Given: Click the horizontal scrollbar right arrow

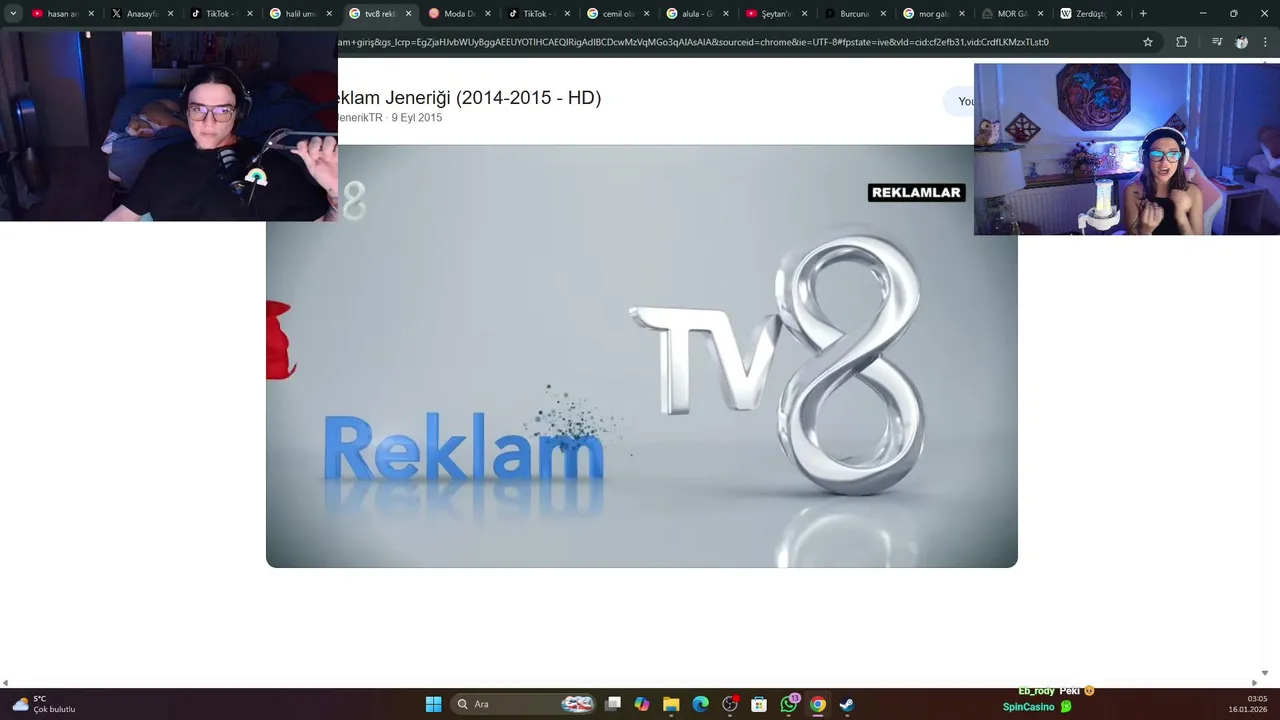Looking at the screenshot, I should coord(1254,683).
